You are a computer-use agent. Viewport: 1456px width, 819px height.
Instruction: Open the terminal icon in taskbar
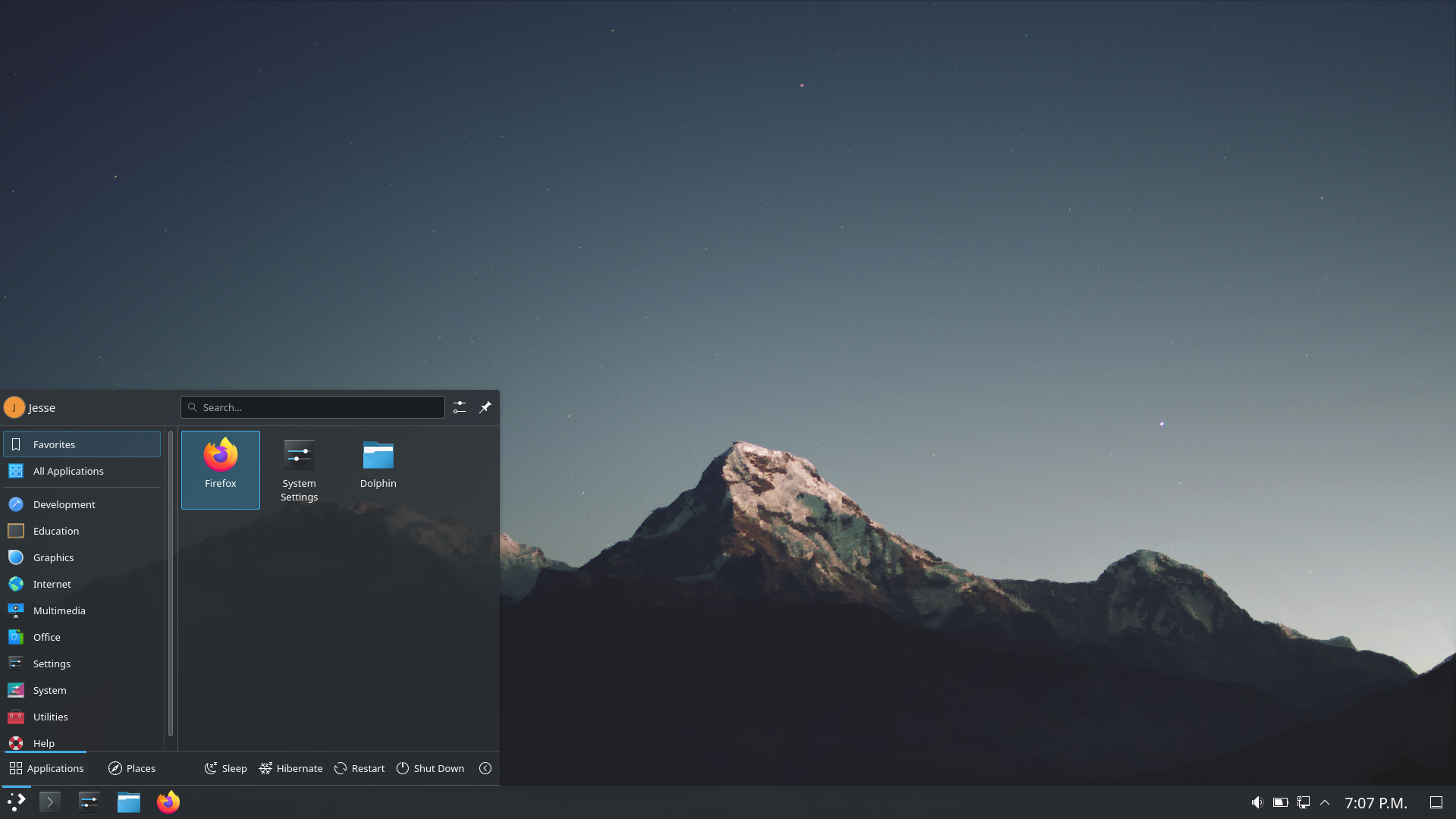(50, 802)
